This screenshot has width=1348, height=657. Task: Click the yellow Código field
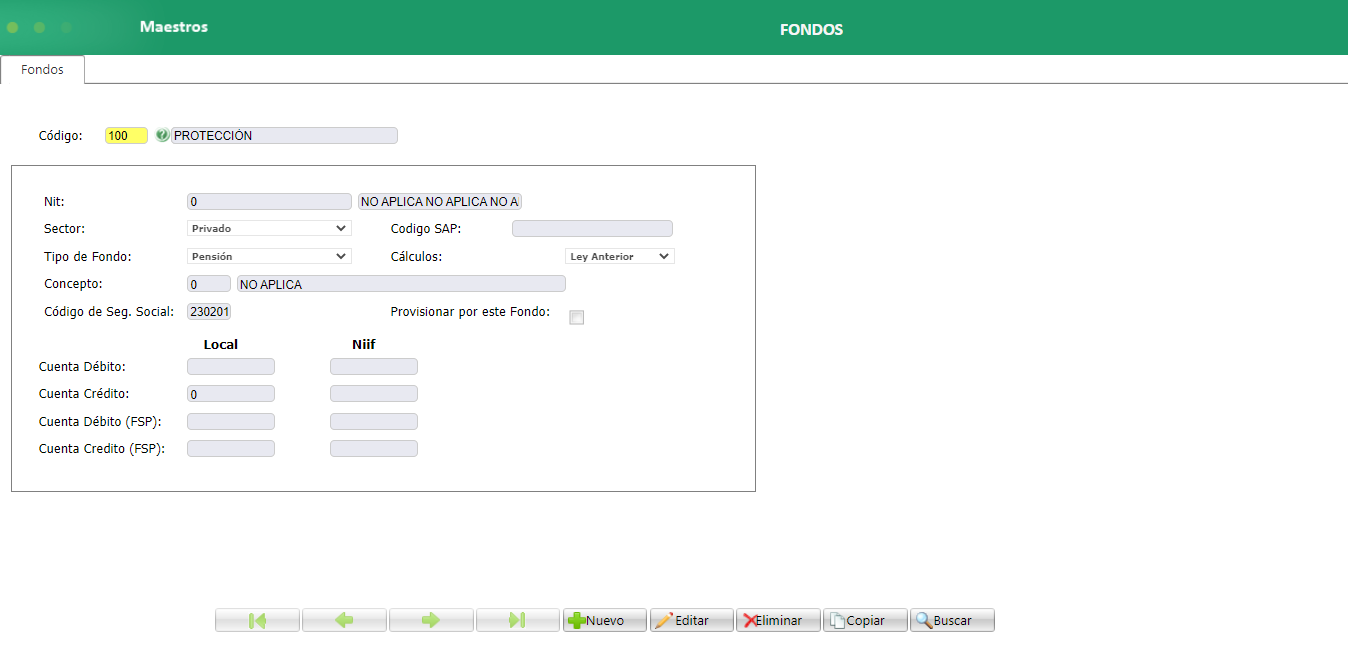[126, 136]
